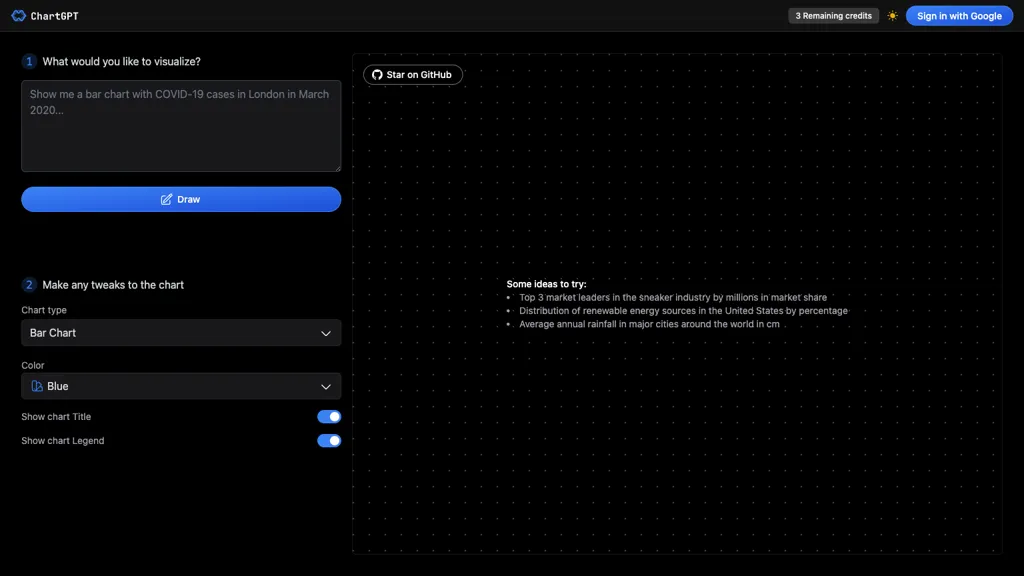Screen dimensions: 1024x576
Task: Click the palette icon beside Blue
Action: (x=37, y=386)
